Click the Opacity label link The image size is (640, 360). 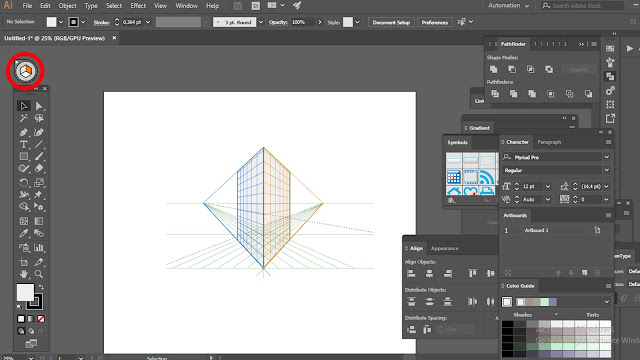(x=278, y=22)
